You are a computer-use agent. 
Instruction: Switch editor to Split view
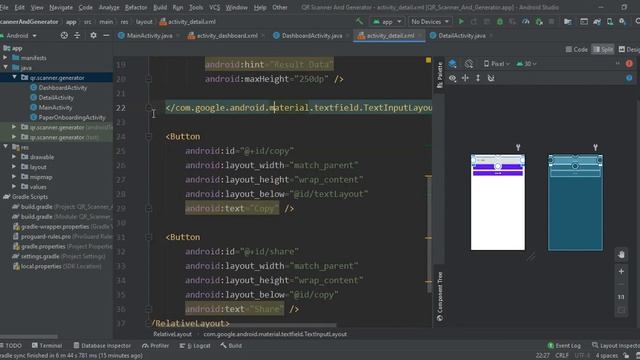click(603, 49)
